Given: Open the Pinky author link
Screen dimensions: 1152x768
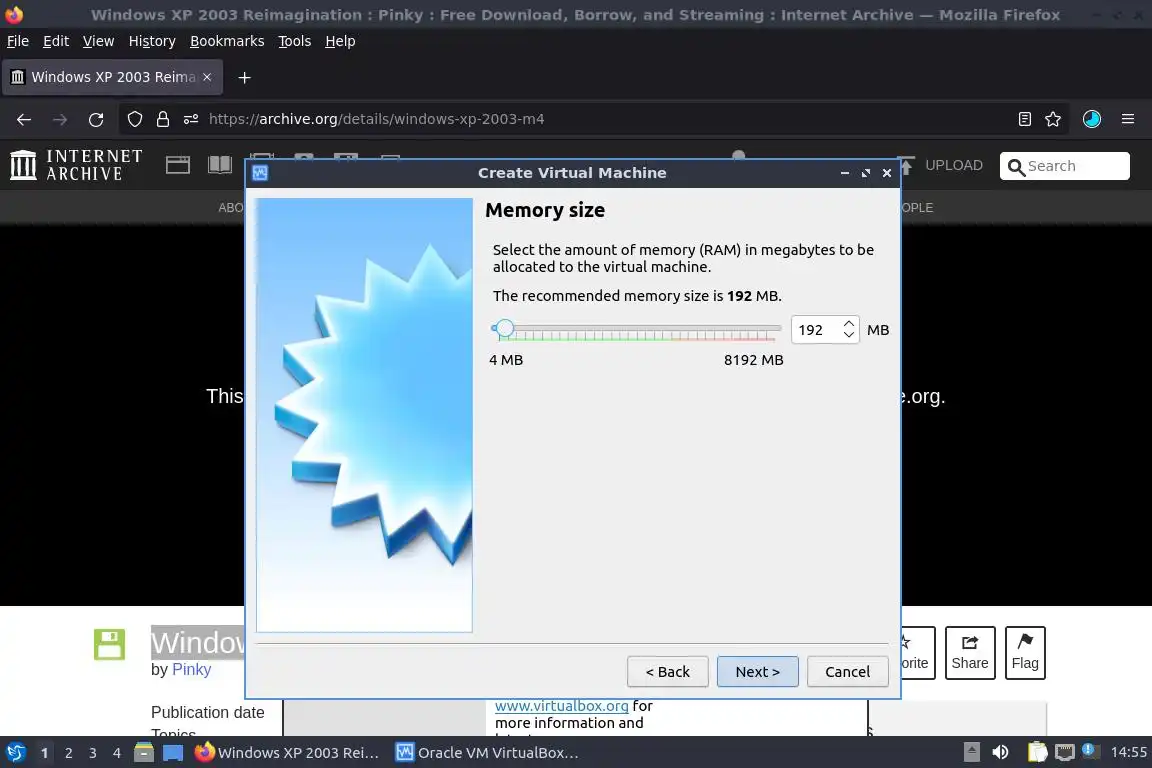Looking at the screenshot, I should tap(191, 670).
